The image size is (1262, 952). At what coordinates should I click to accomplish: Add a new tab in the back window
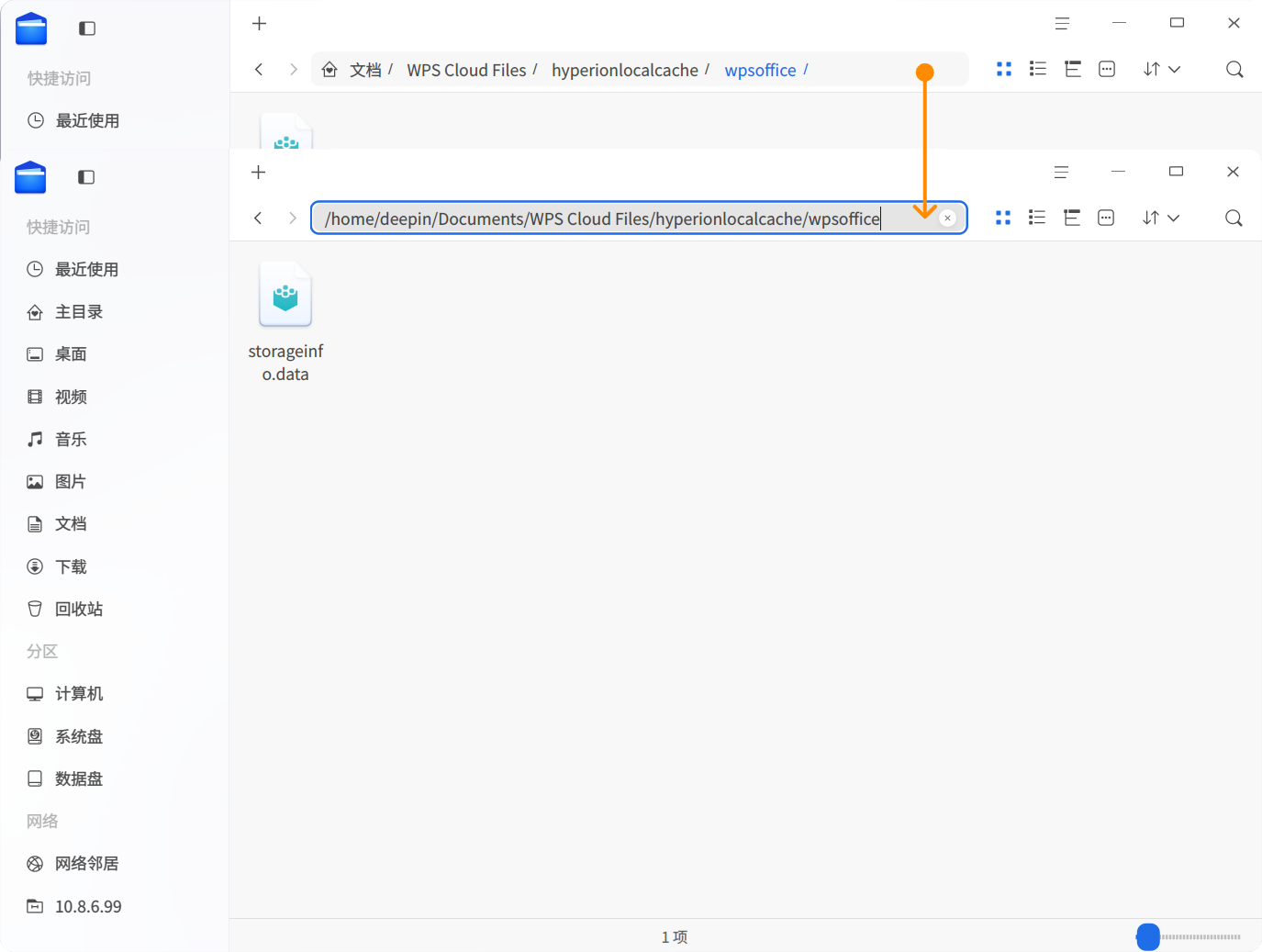click(259, 23)
